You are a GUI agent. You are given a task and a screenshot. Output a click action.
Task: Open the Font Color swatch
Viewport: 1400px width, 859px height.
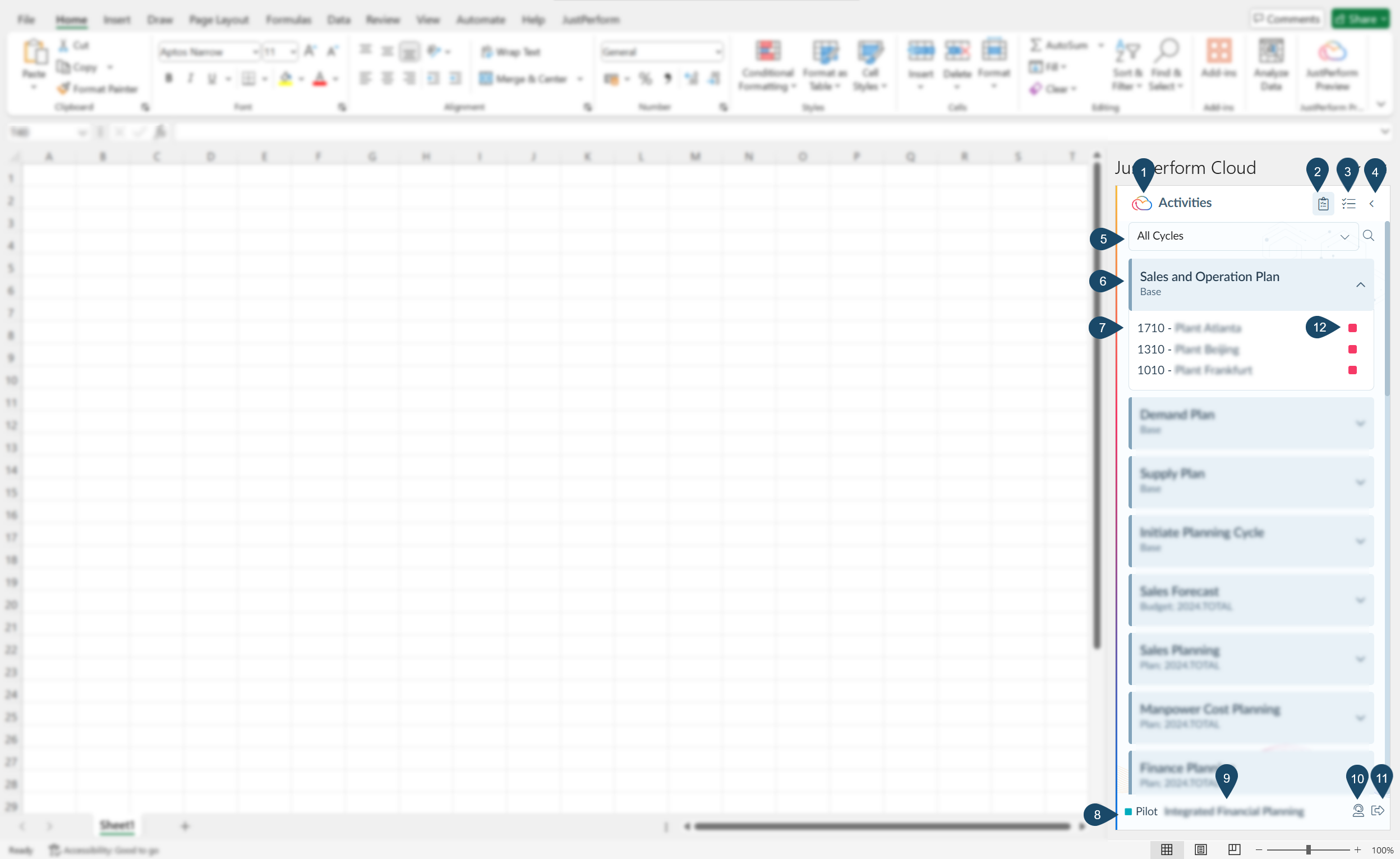tap(320, 79)
